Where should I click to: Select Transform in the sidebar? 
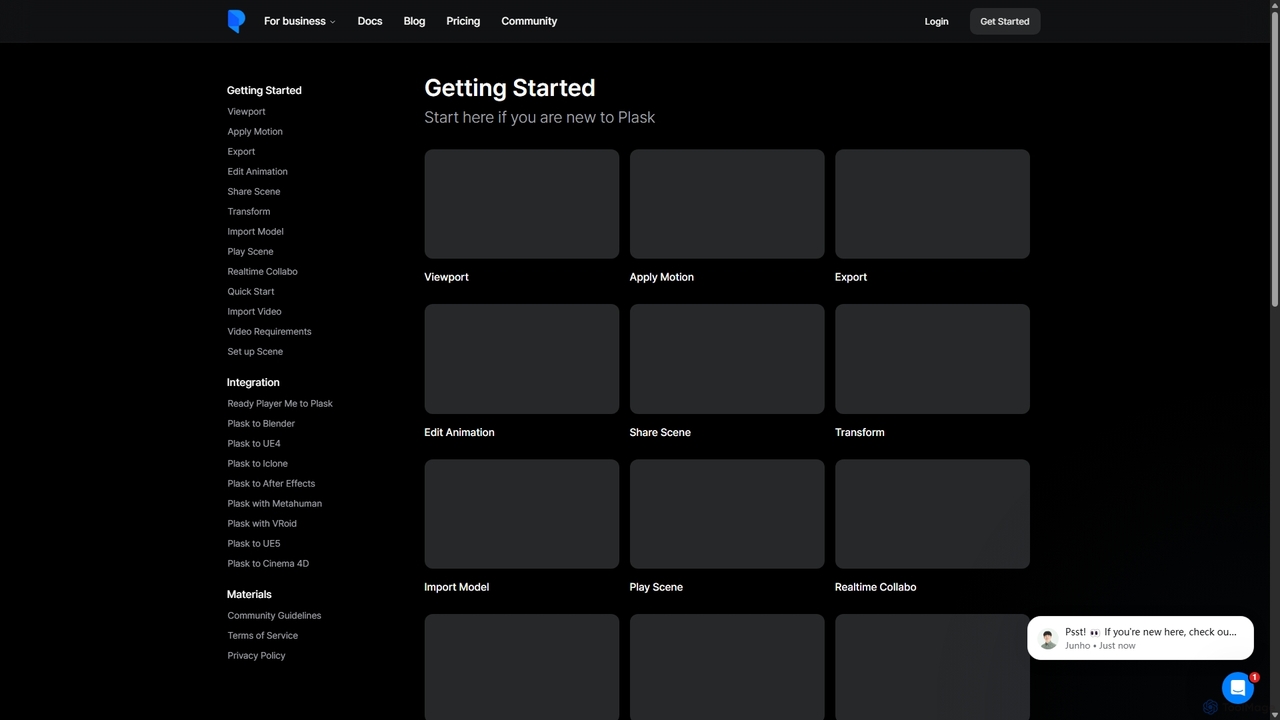[x=249, y=212]
